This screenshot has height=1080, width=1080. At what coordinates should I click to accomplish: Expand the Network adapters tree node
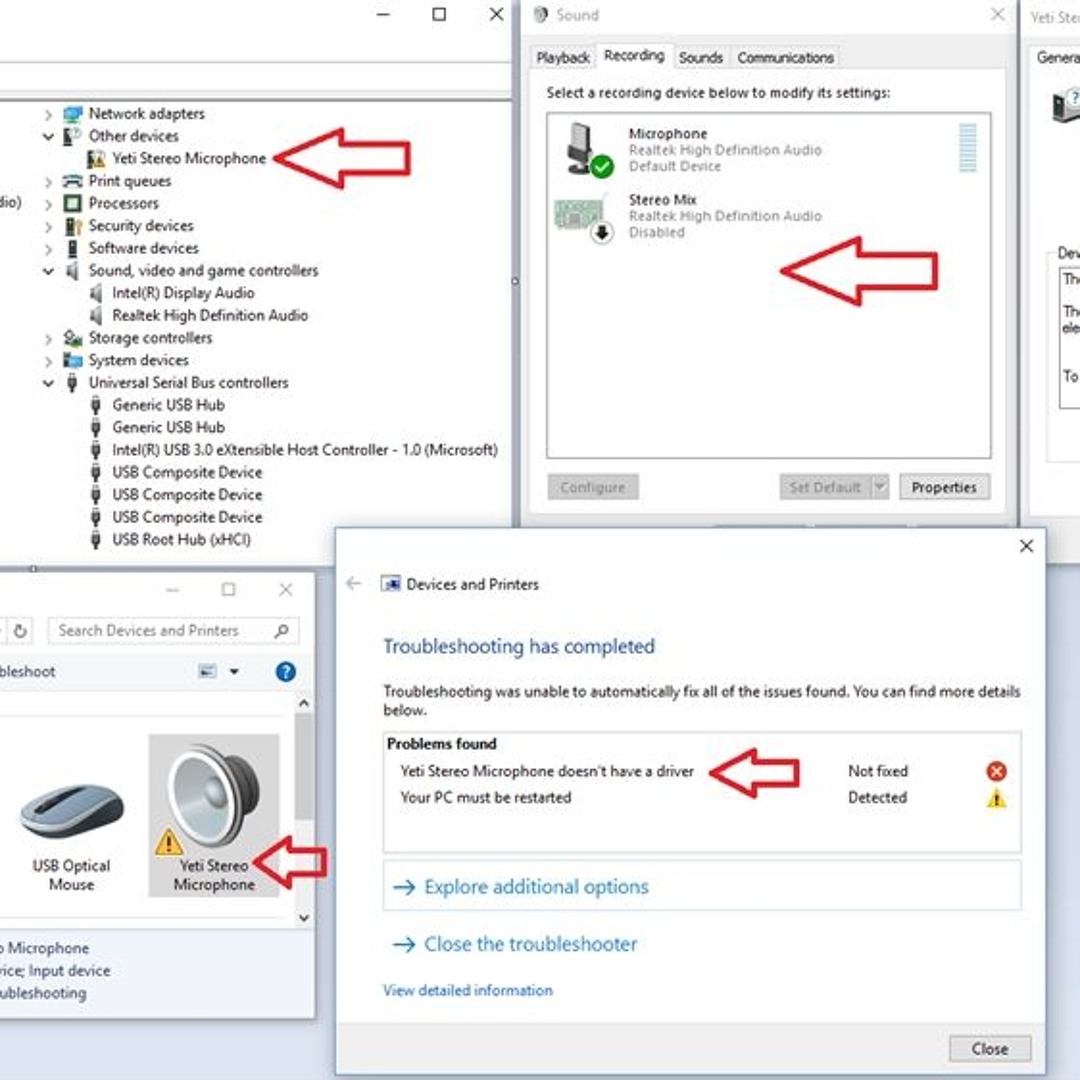[48, 113]
